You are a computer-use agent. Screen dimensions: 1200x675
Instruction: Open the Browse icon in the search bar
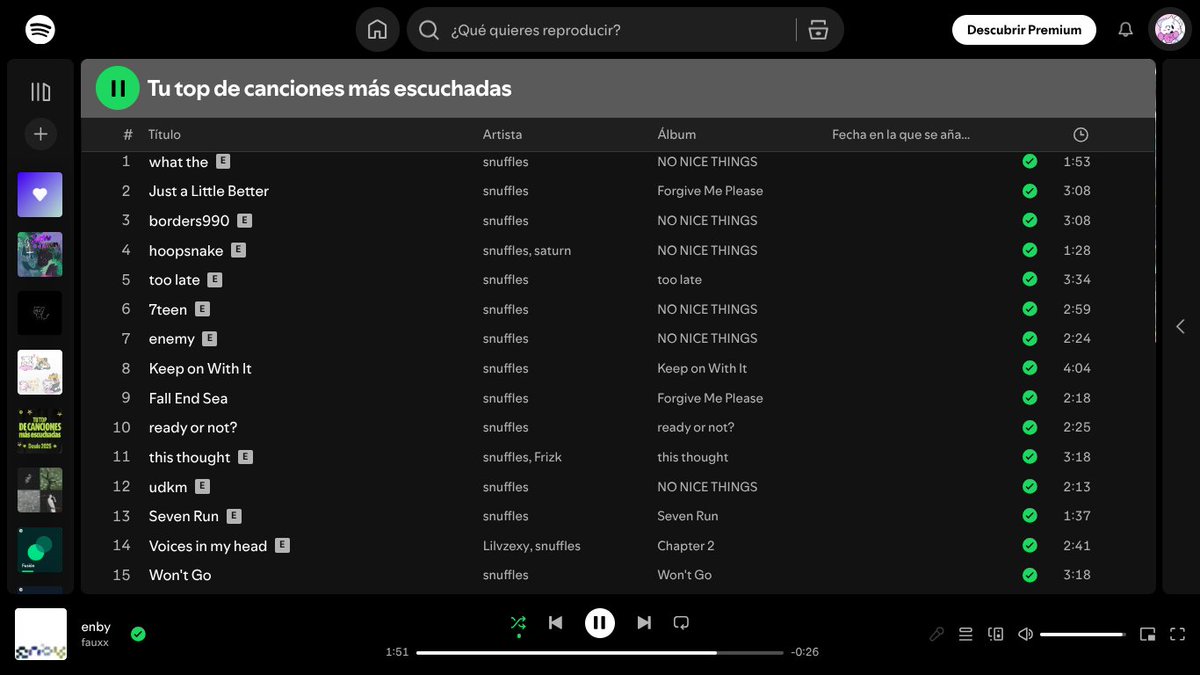coord(818,30)
